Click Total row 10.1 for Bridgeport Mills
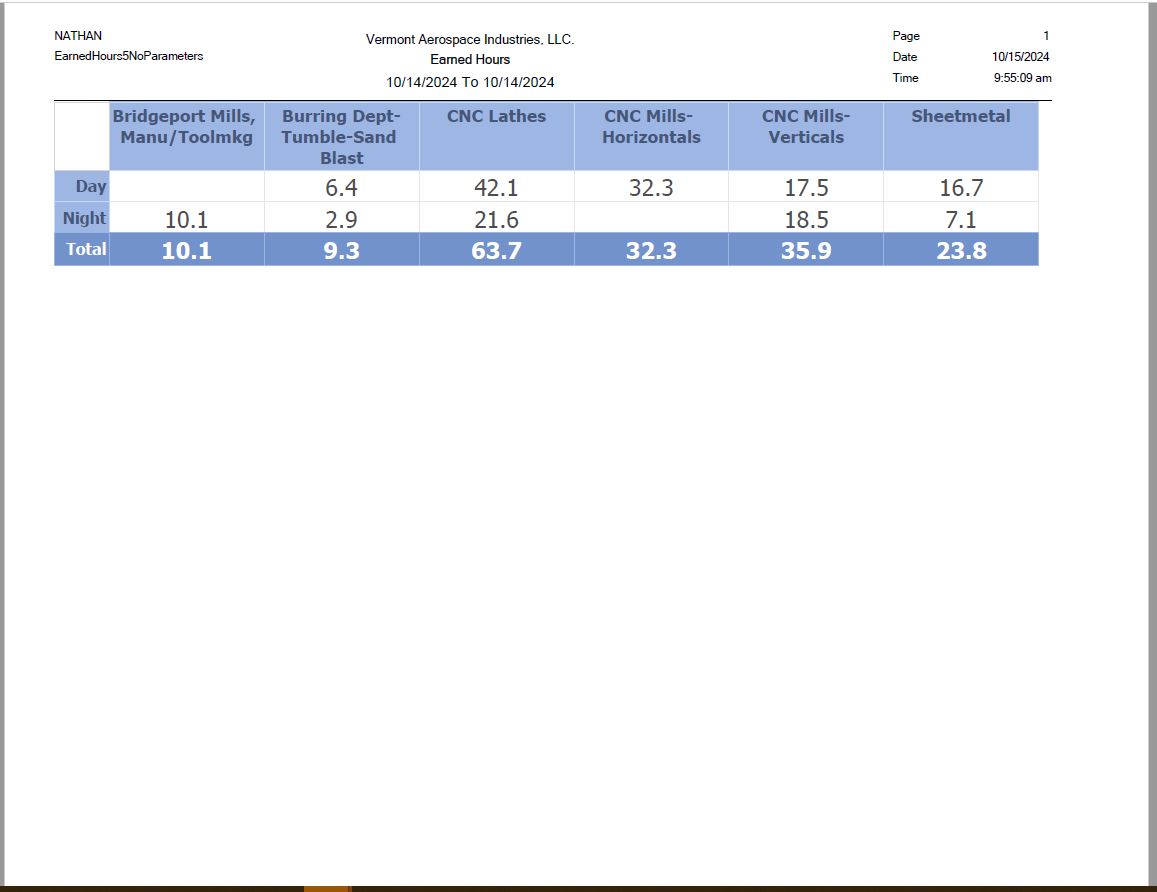This screenshot has width=1157, height=892. pyautogui.click(x=187, y=250)
